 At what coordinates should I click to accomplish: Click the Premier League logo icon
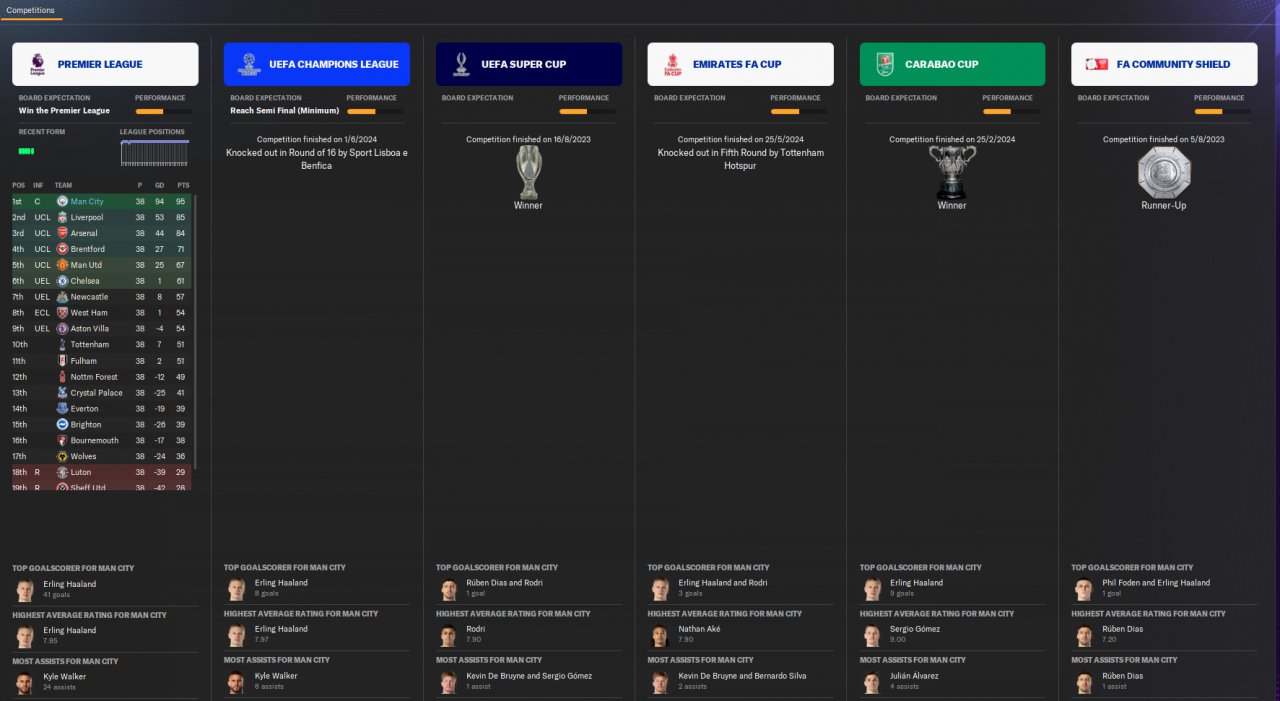click(38, 64)
